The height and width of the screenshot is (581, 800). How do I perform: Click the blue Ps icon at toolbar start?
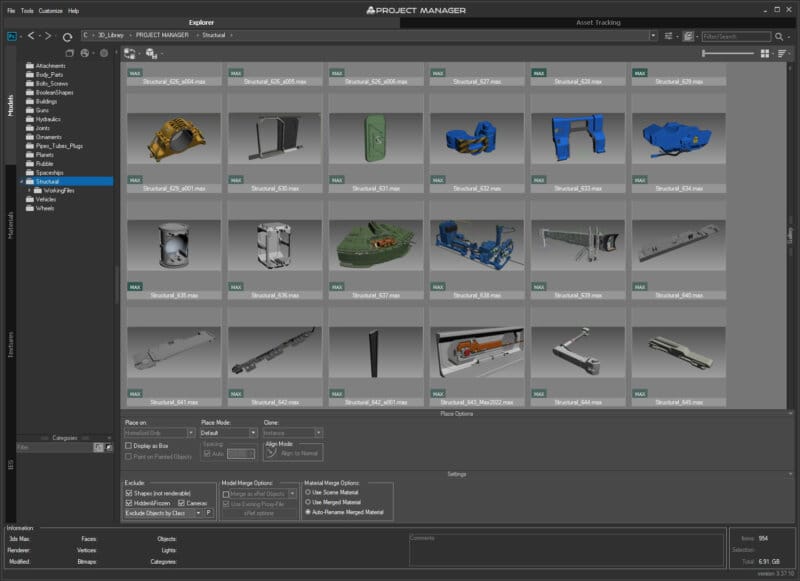(12, 36)
